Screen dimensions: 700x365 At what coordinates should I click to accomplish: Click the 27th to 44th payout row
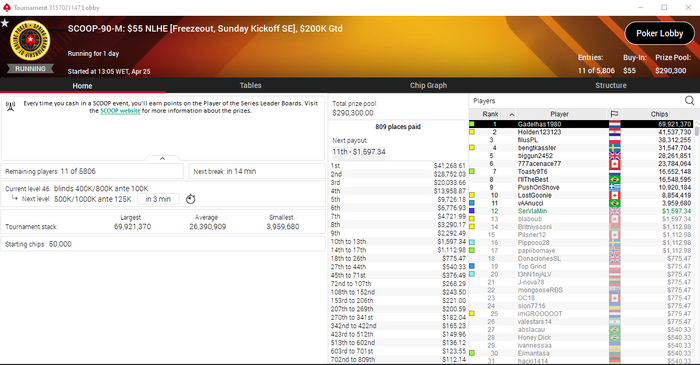pyautogui.click(x=398, y=267)
